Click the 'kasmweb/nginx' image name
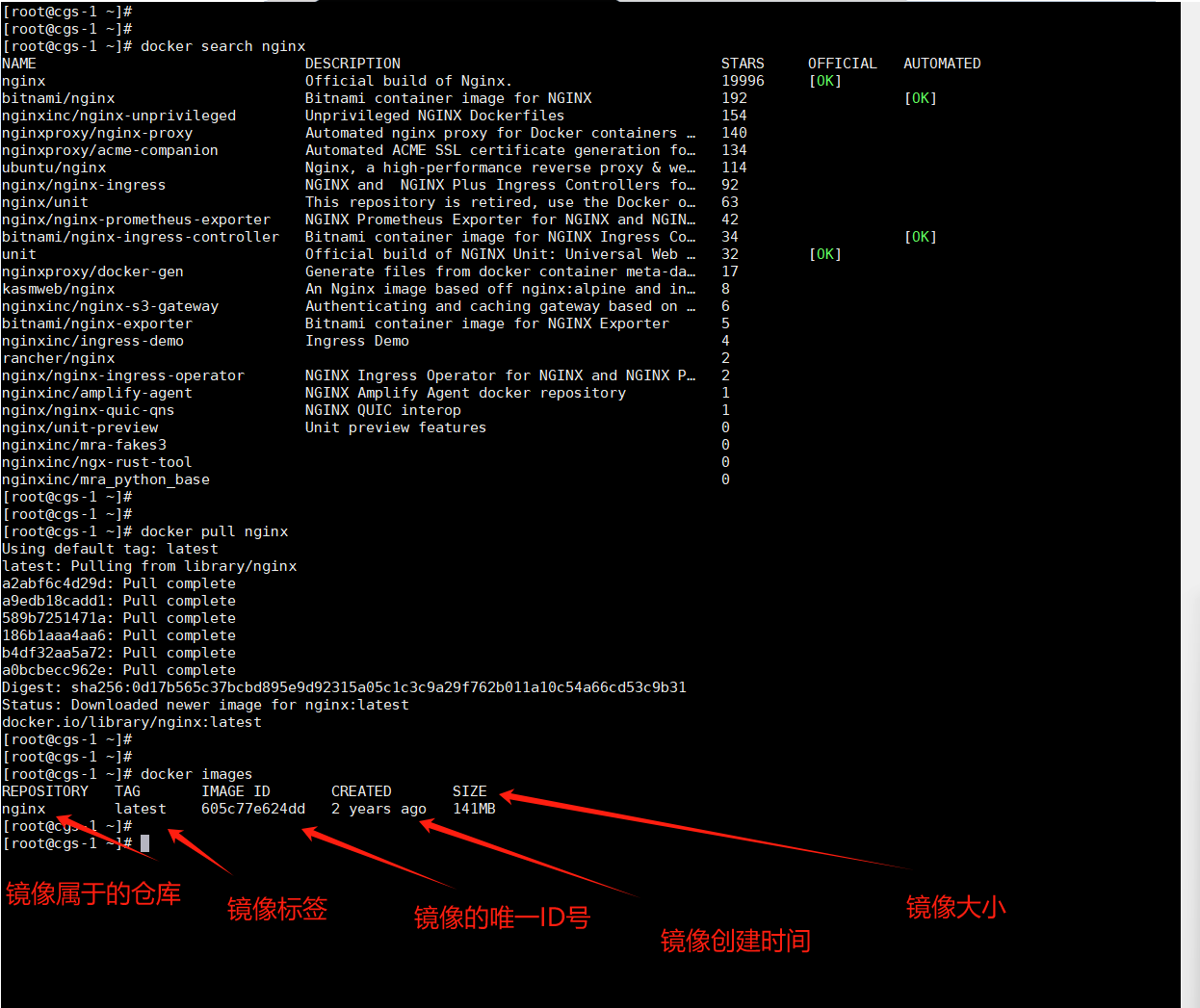The height and width of the screenshot is (1008, 1200). (x=59, y=289)
